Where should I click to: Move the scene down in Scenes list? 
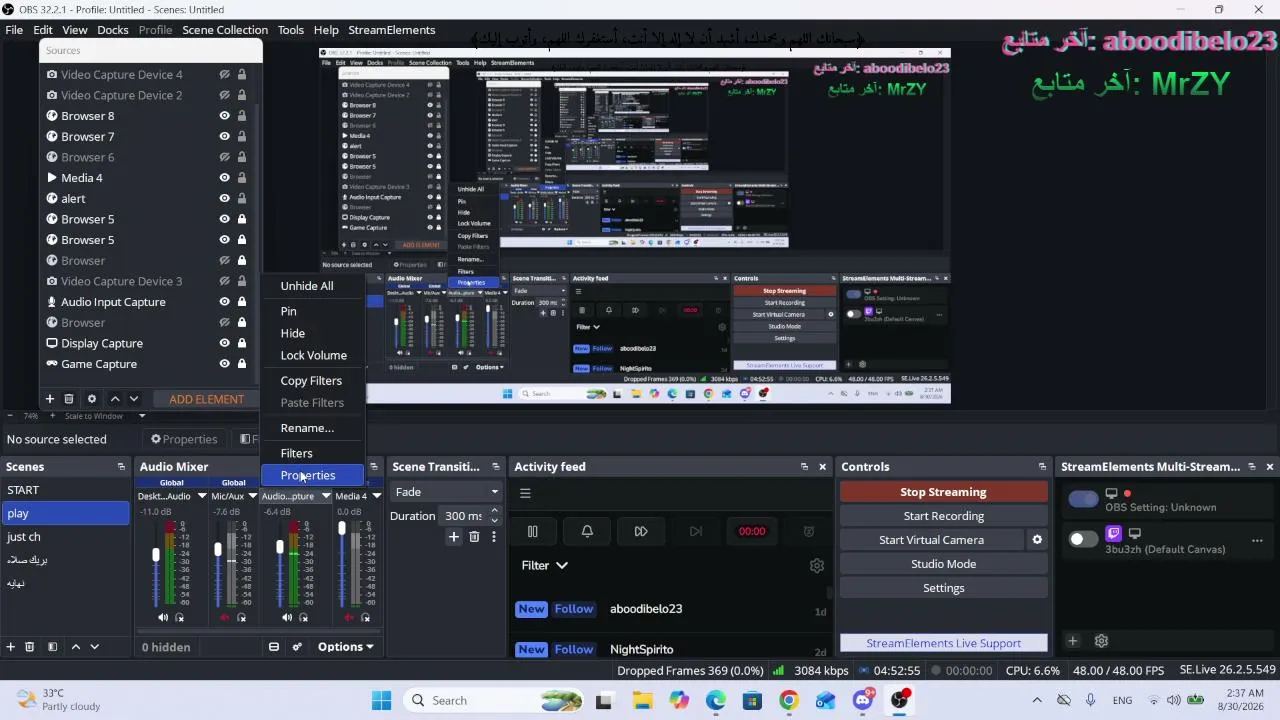[95, 647]
